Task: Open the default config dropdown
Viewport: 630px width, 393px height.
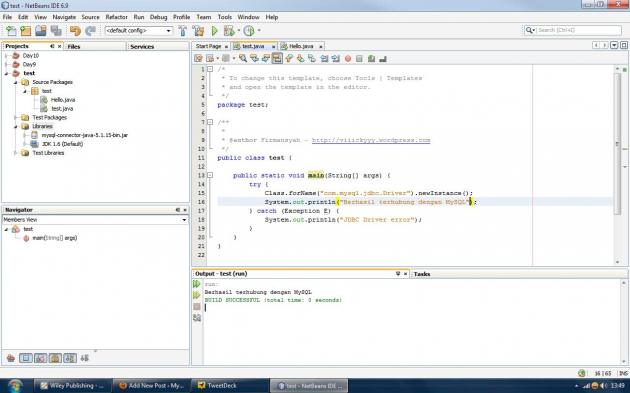Action: pyautogui.click(x=169, y=31)
